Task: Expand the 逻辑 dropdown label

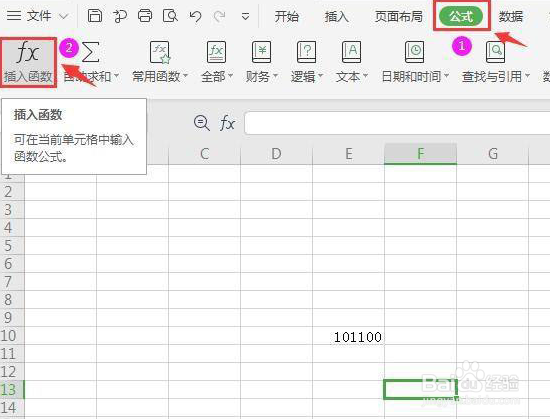Action: coord(307,76)
